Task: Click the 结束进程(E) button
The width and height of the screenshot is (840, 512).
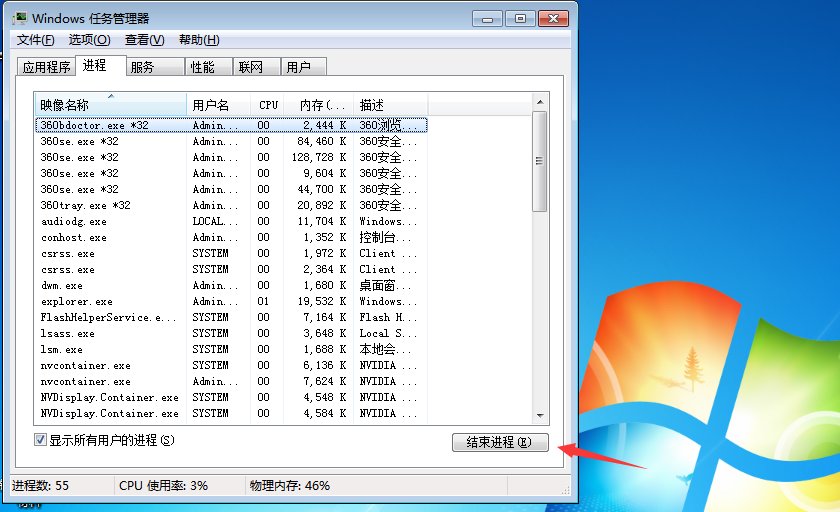Action: click(500, 442)
